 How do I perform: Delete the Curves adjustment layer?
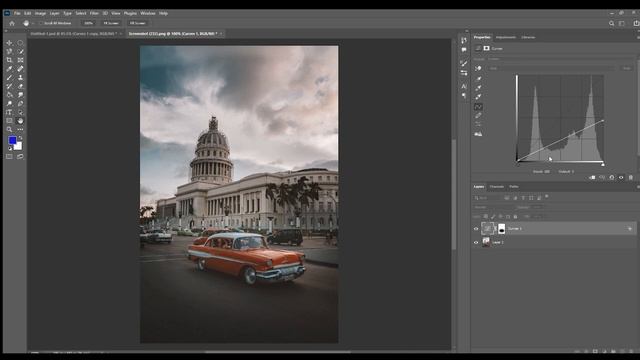[x=631, y=178]
